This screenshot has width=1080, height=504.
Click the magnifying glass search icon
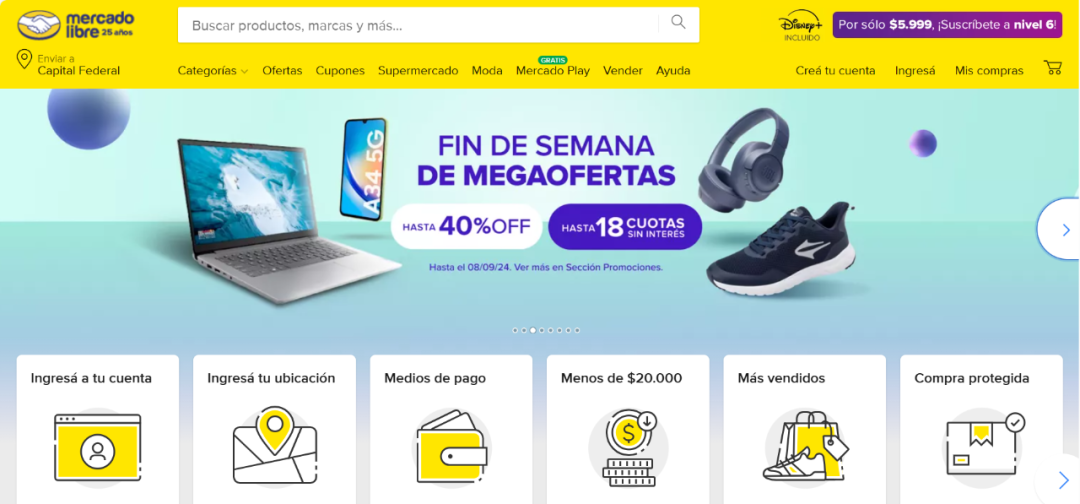click(x=678, y=23)
